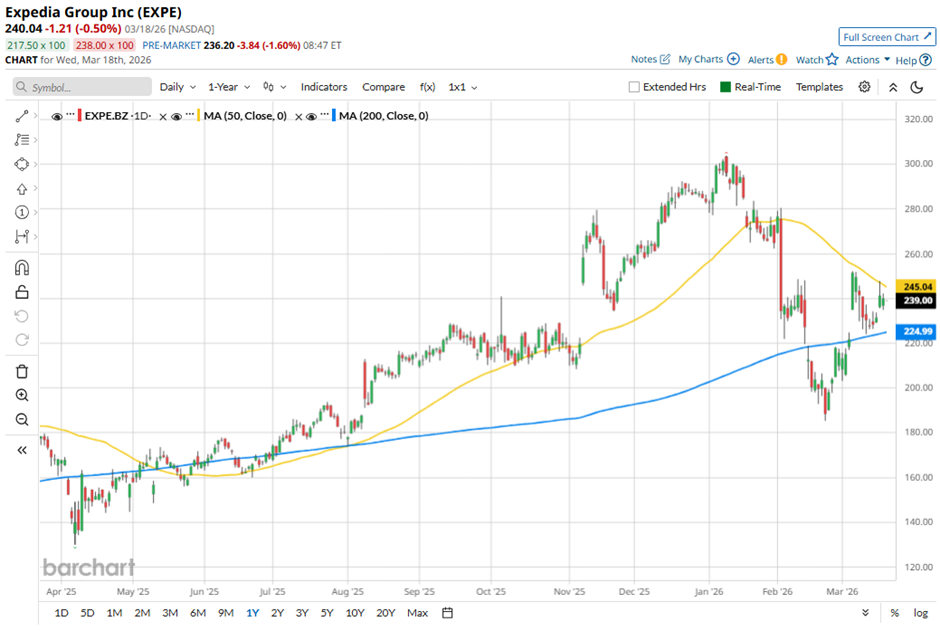Select the trend line drawing tool
The height and width of the screenshot is (631, 940).
click(x=22, y=117)
